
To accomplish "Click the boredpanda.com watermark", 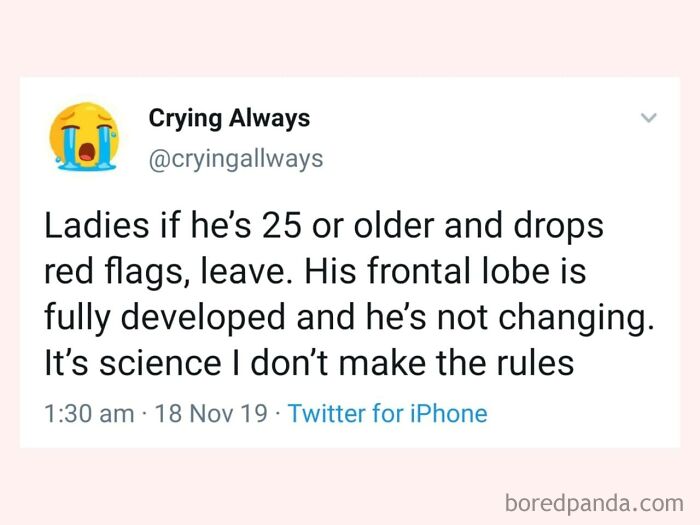I will click(x=594, y=503).
